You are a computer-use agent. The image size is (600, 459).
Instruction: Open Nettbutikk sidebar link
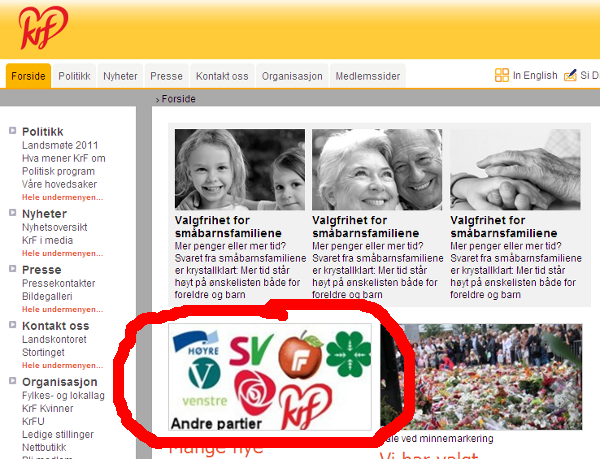(44, 448)
